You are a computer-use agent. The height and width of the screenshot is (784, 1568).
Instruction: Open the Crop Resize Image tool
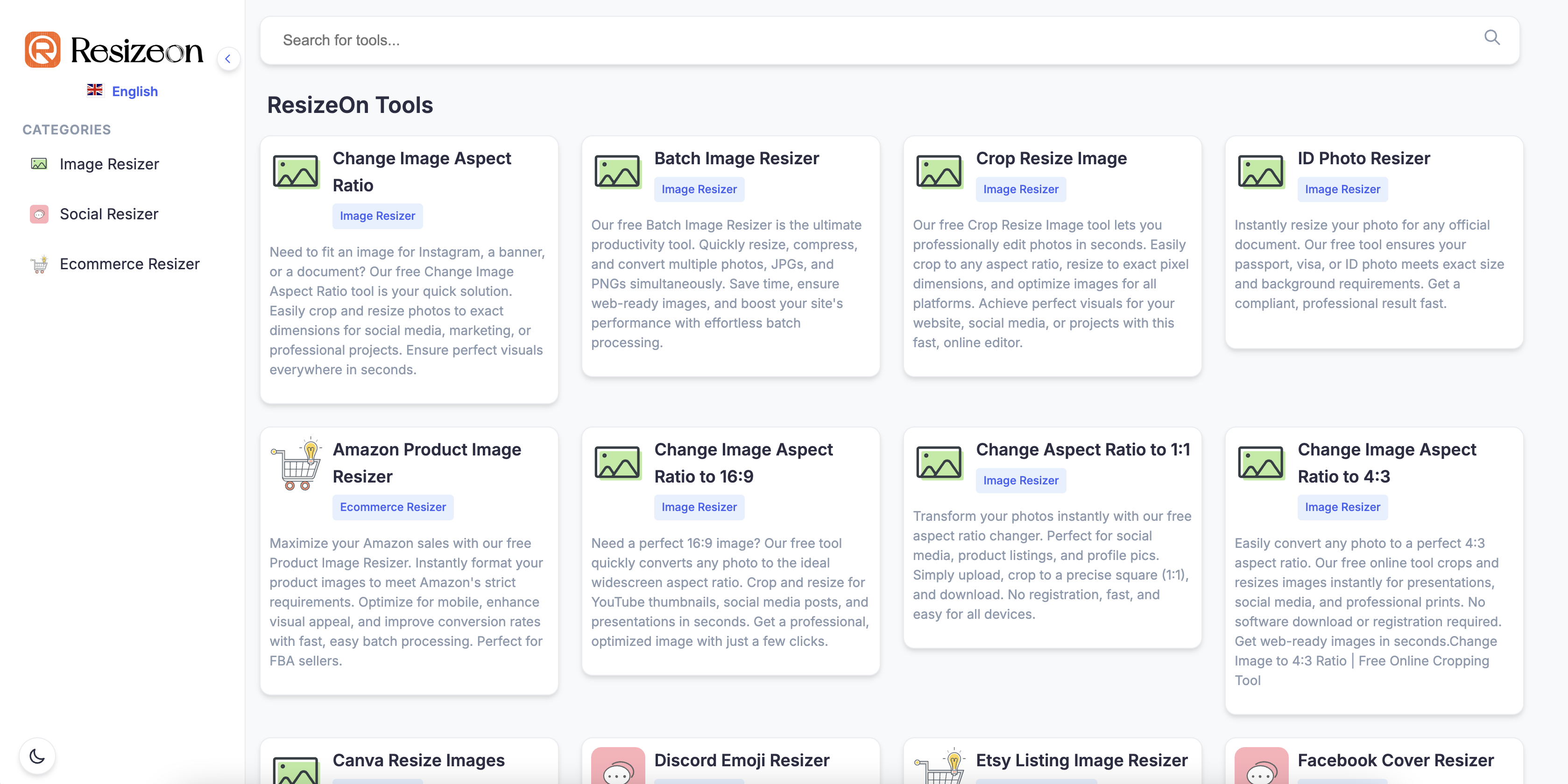pyautogui.click(x=1051, y=158)
